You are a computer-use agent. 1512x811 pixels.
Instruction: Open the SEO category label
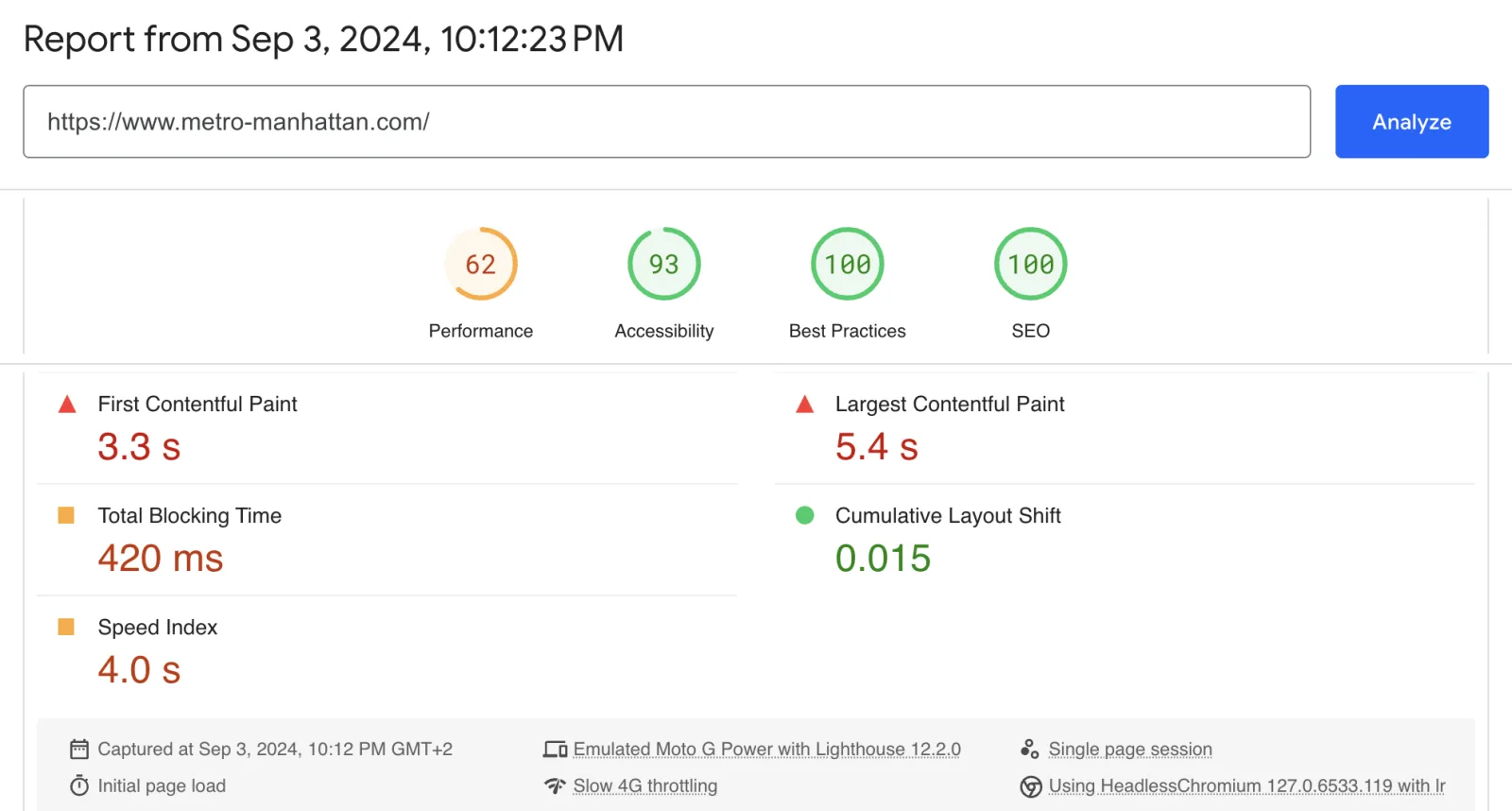1031,331
